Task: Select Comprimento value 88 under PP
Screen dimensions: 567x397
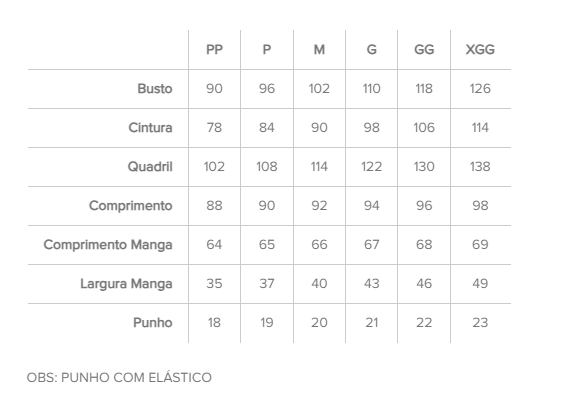Action: click(x=214, y=206)
